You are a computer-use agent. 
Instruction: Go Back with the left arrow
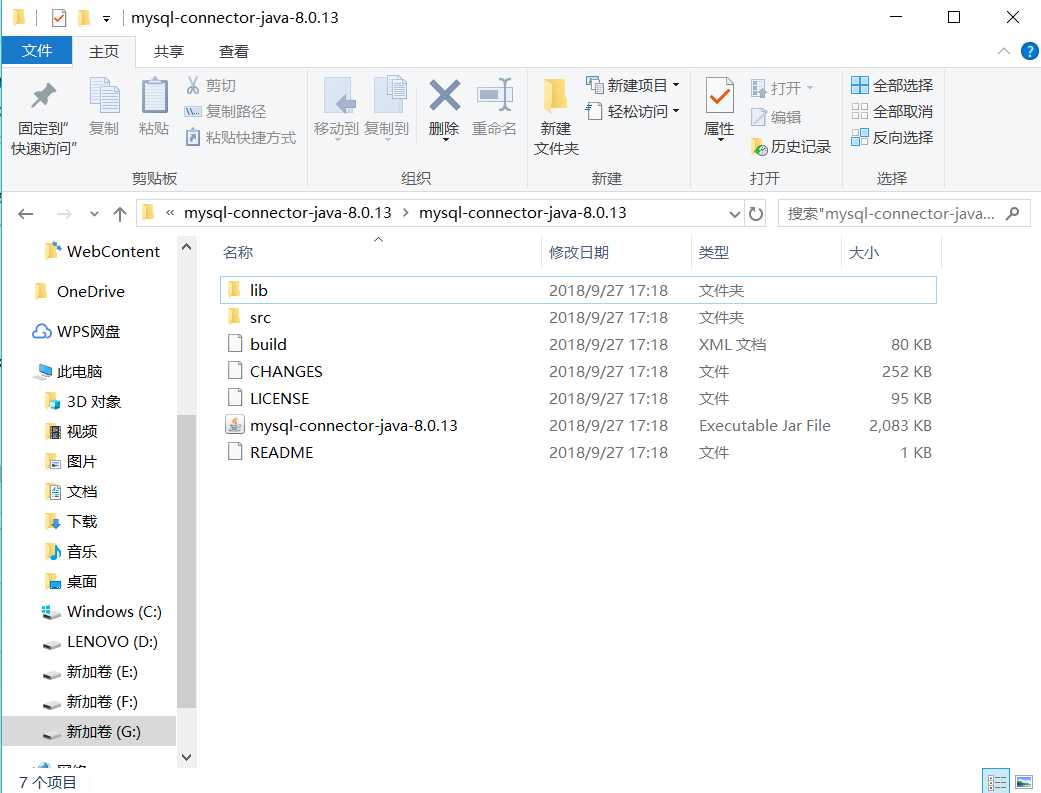(x=25, y=214)
